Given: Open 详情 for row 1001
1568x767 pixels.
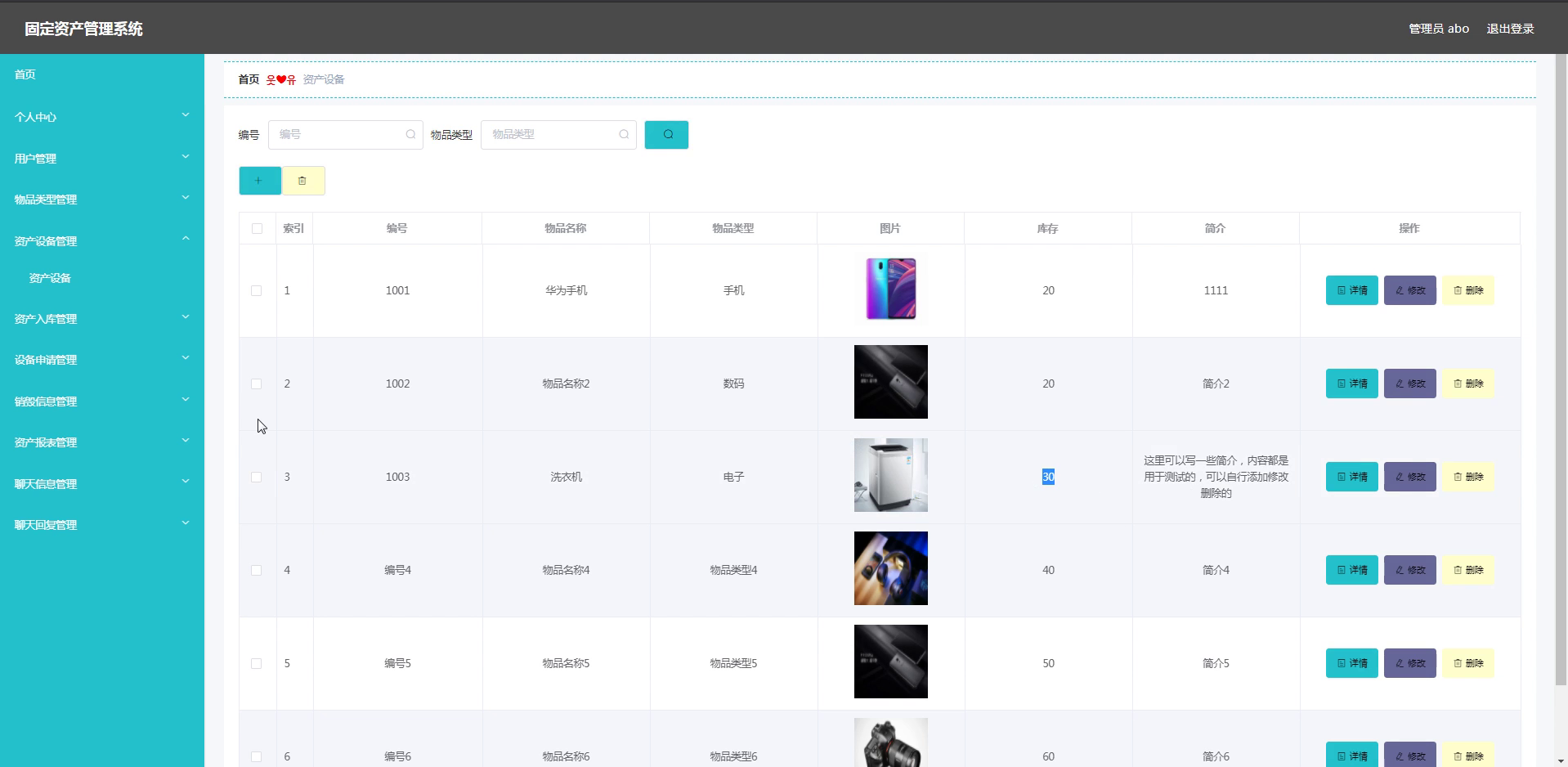Looking at the screenshot, I should [1351, 290].
